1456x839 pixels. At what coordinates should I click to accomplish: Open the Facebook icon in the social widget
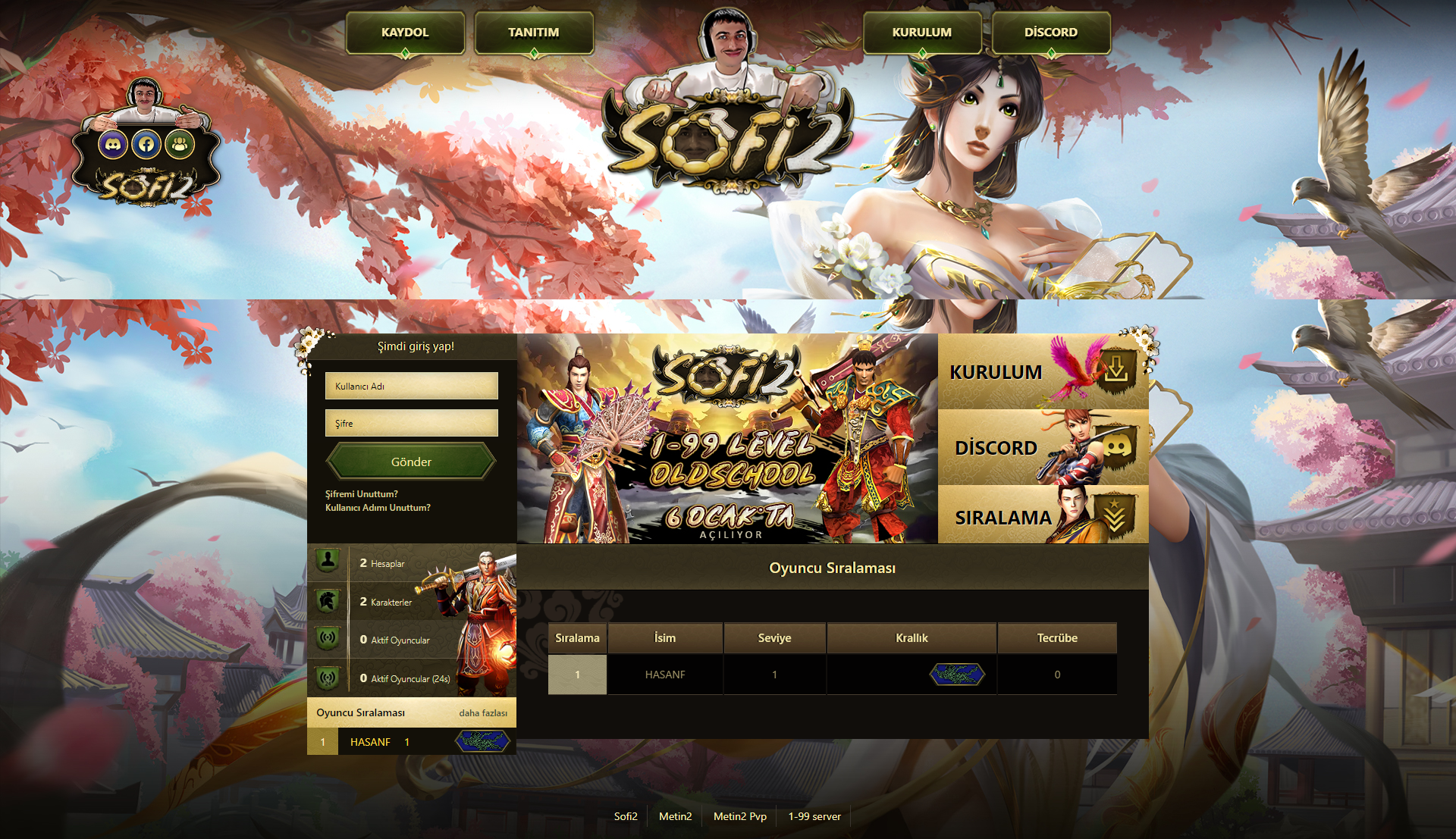146,144
